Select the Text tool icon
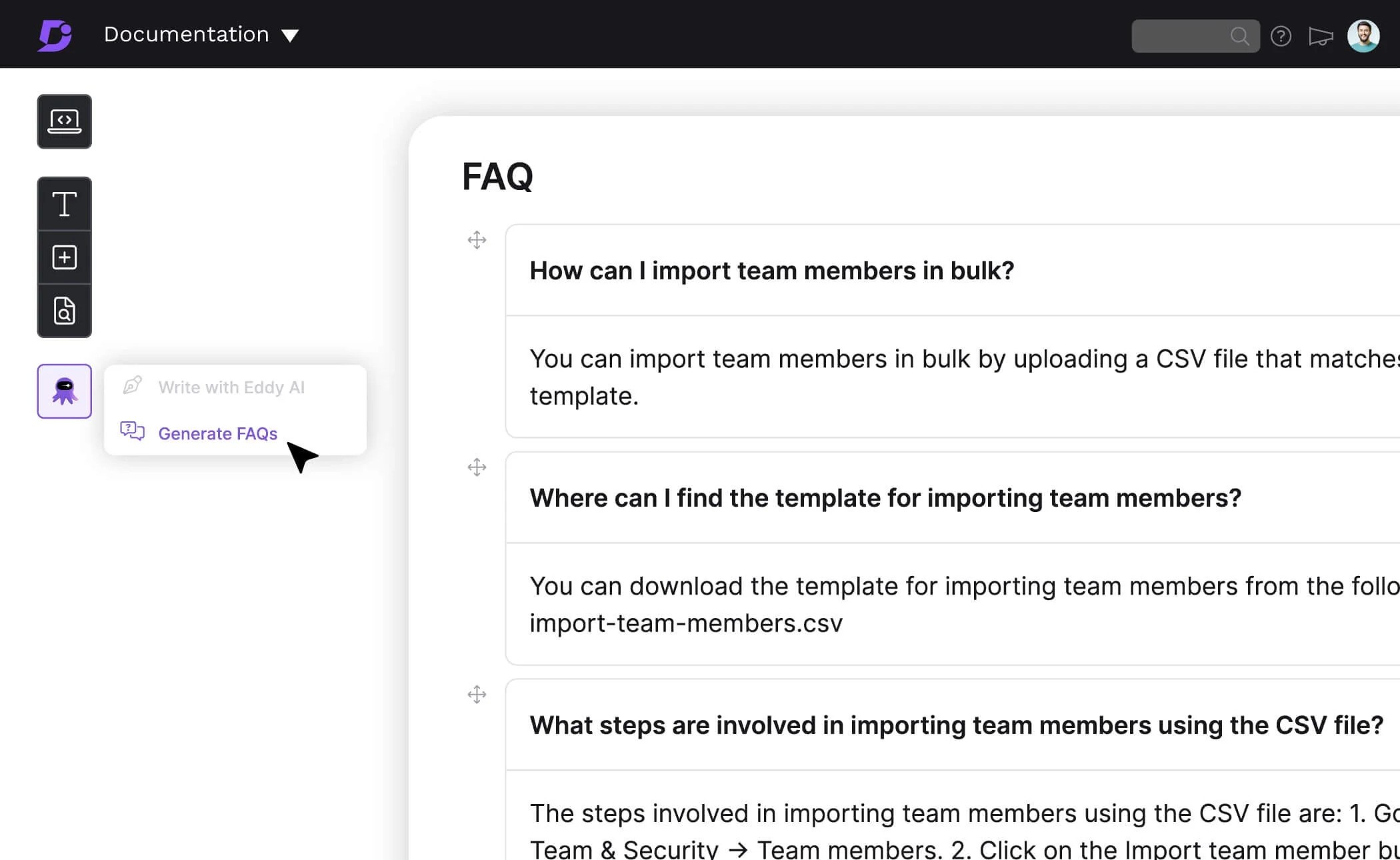Screen dimensions: 1400x860 [64, 204]
